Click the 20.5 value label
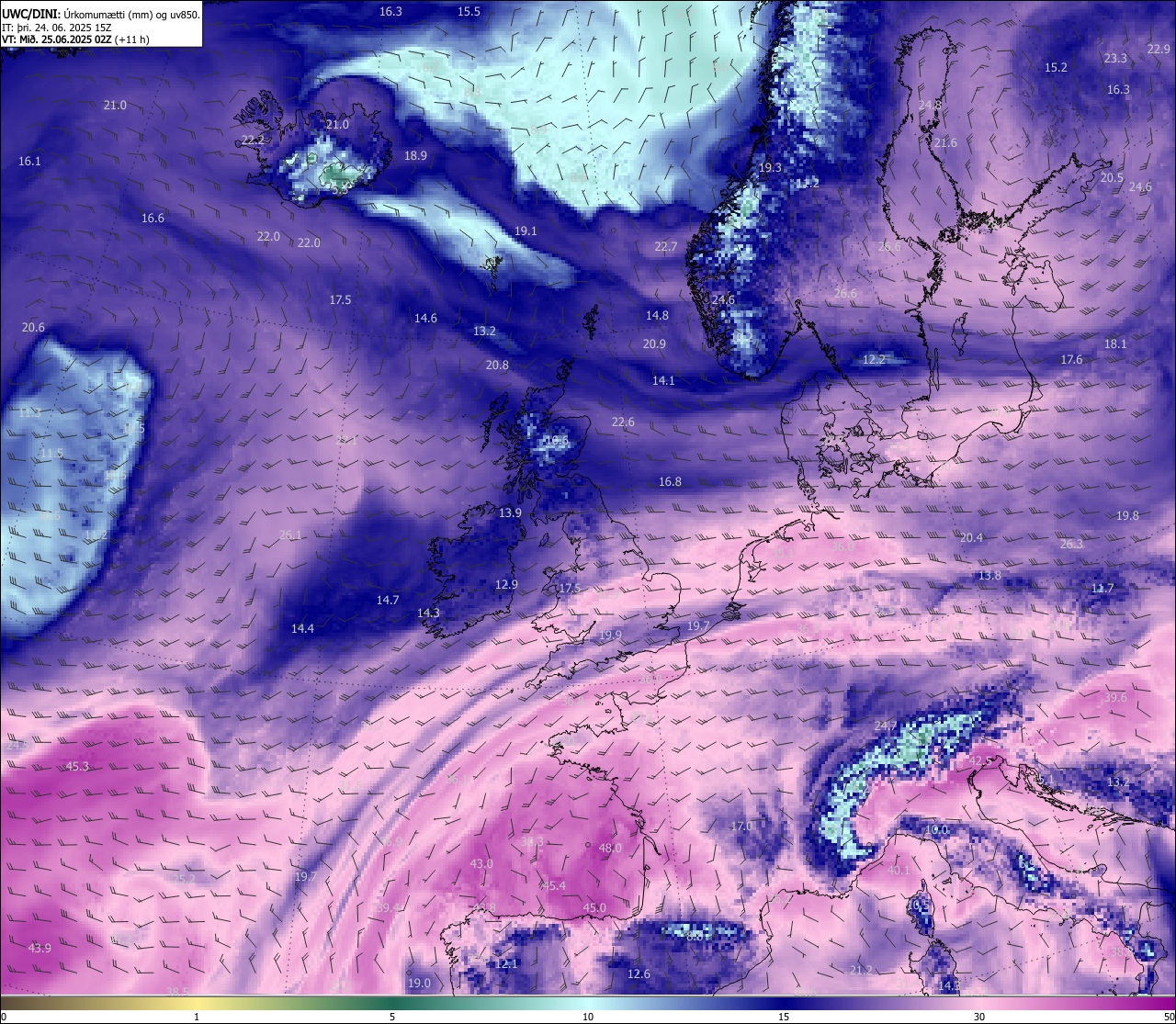 1112,177
